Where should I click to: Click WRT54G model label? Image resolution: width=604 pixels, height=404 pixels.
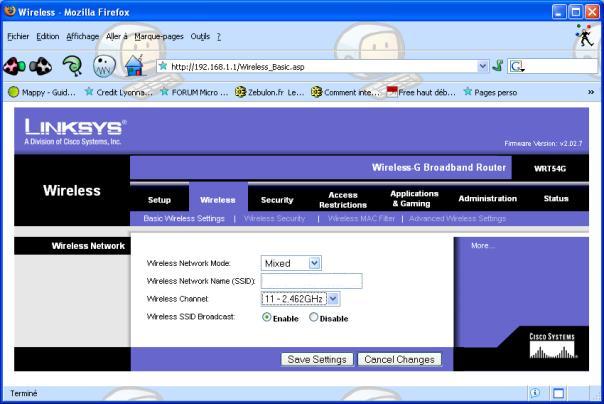[550, 168]
